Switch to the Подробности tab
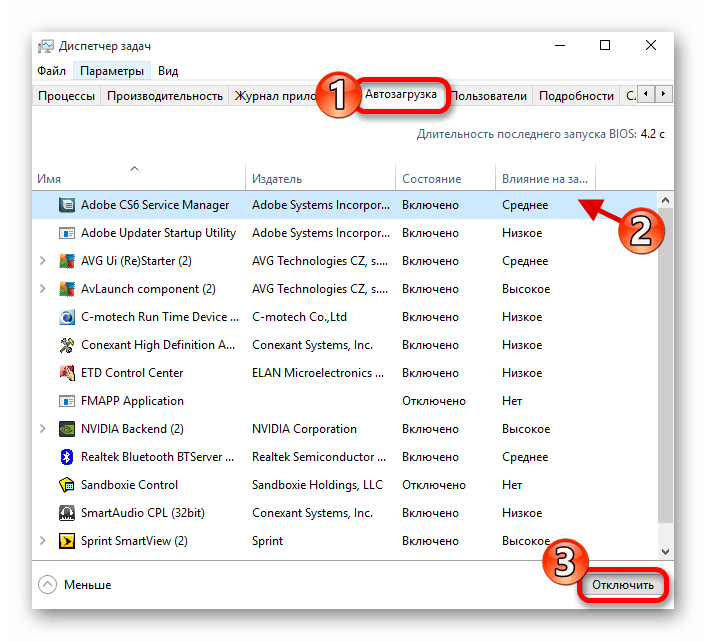Viewport: 706px width, 641px height. click(576, 96)
